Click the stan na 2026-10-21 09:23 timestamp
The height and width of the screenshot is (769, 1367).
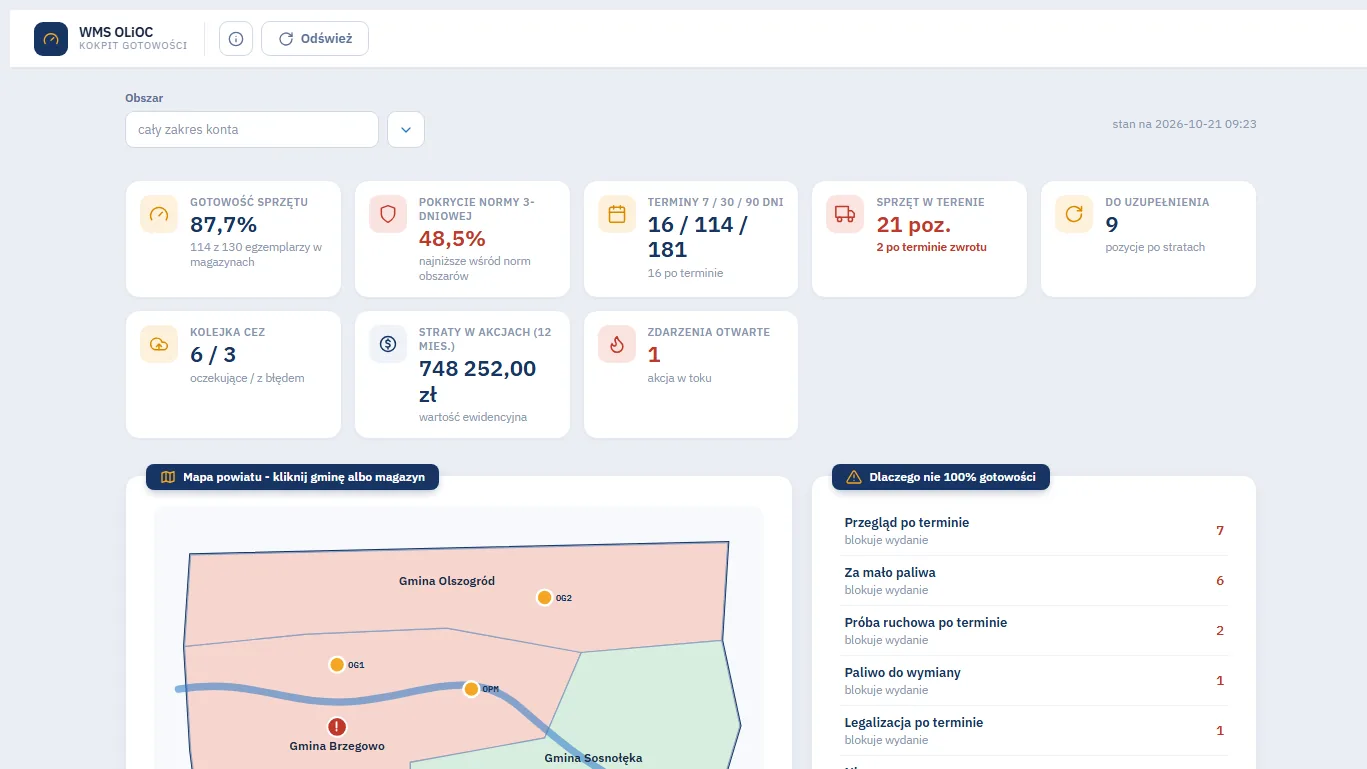click(1184, 124)
